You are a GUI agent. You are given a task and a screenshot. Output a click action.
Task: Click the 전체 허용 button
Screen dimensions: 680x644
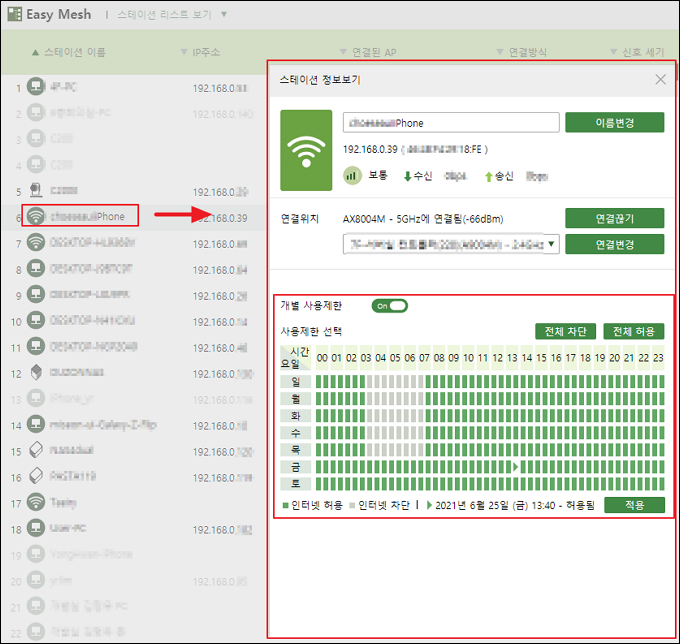click(634, 332)
